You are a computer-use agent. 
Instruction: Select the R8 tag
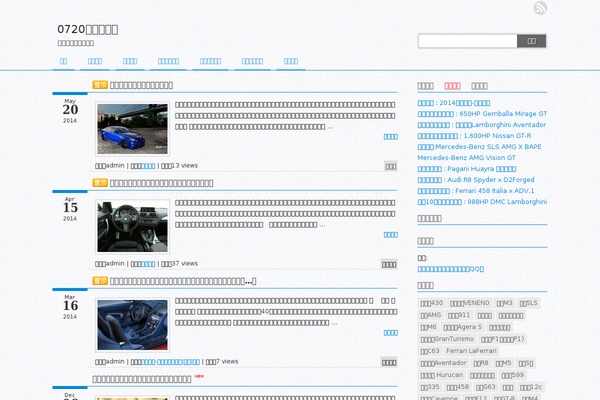click(481, 363)
